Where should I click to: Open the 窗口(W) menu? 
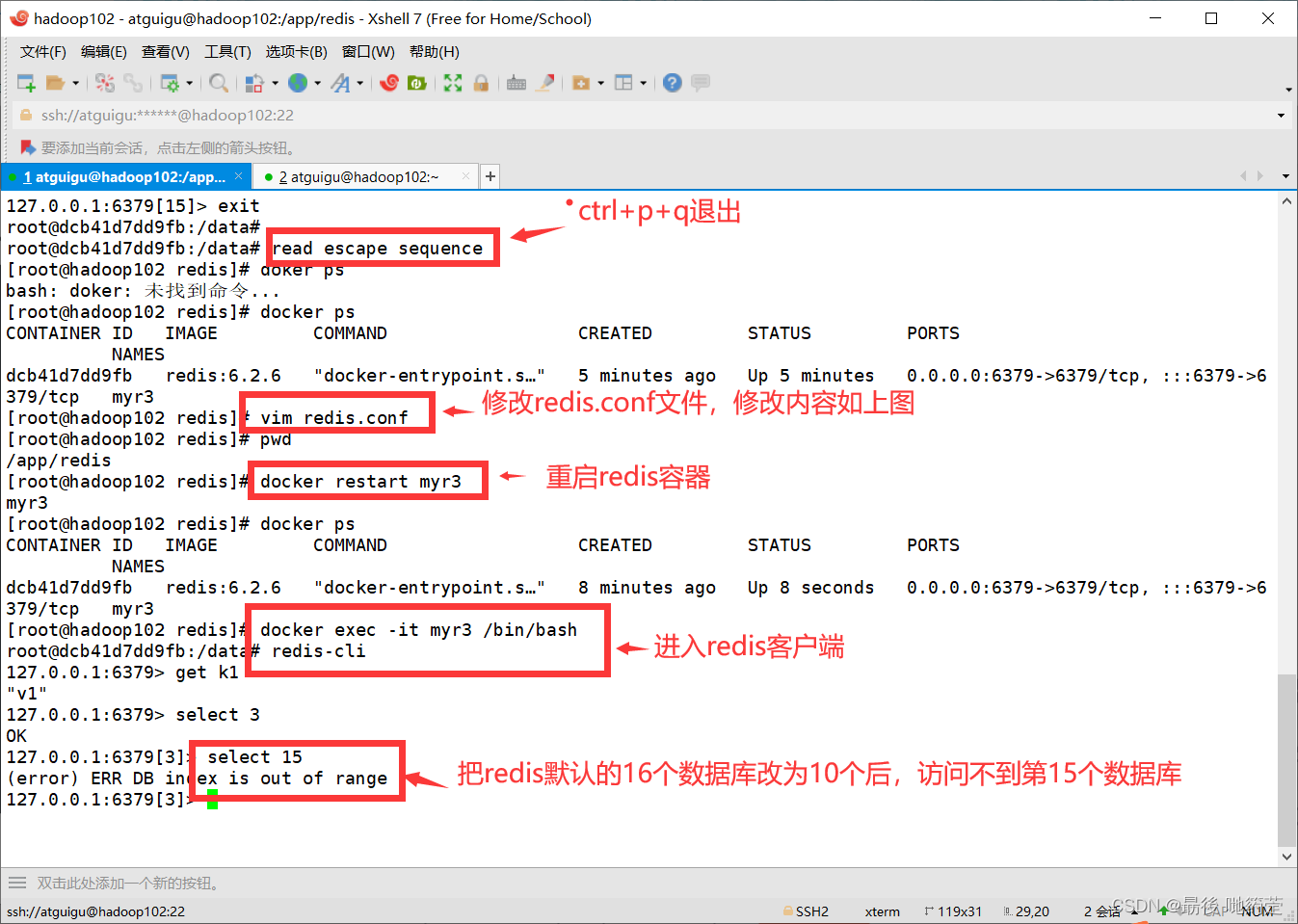[x=368, y=52]
